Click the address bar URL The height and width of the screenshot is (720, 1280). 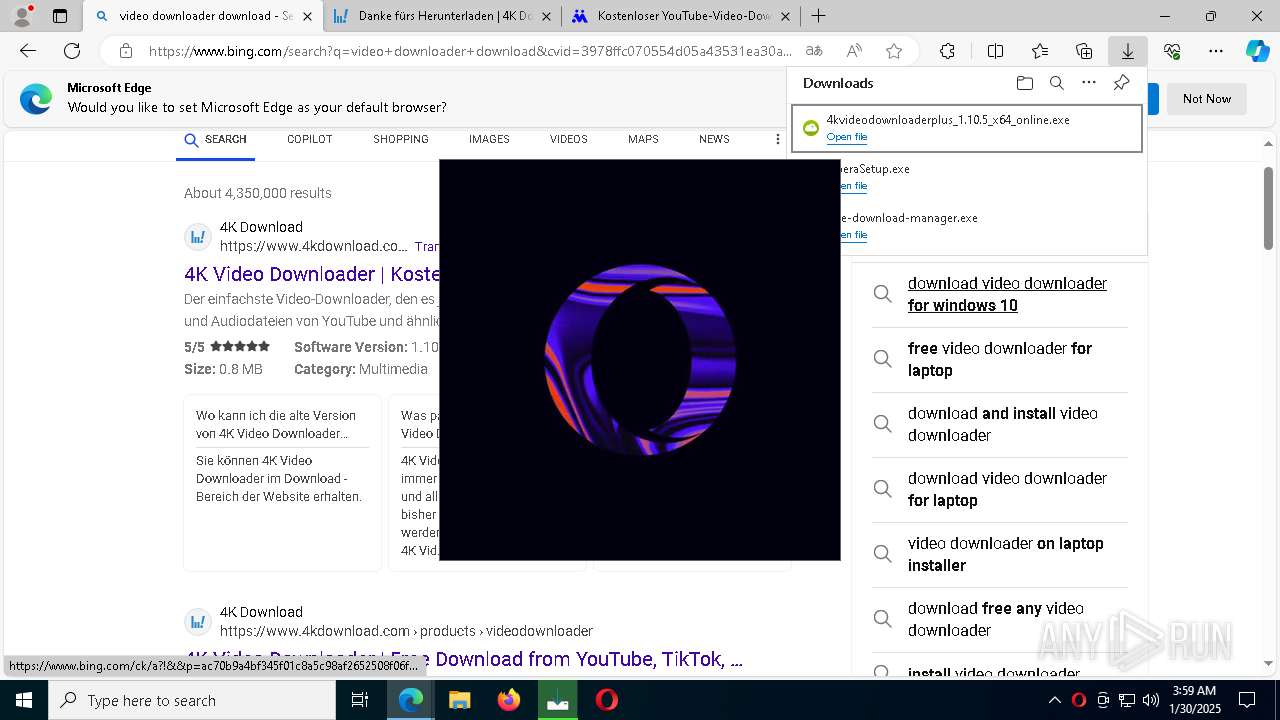point(470,51)
